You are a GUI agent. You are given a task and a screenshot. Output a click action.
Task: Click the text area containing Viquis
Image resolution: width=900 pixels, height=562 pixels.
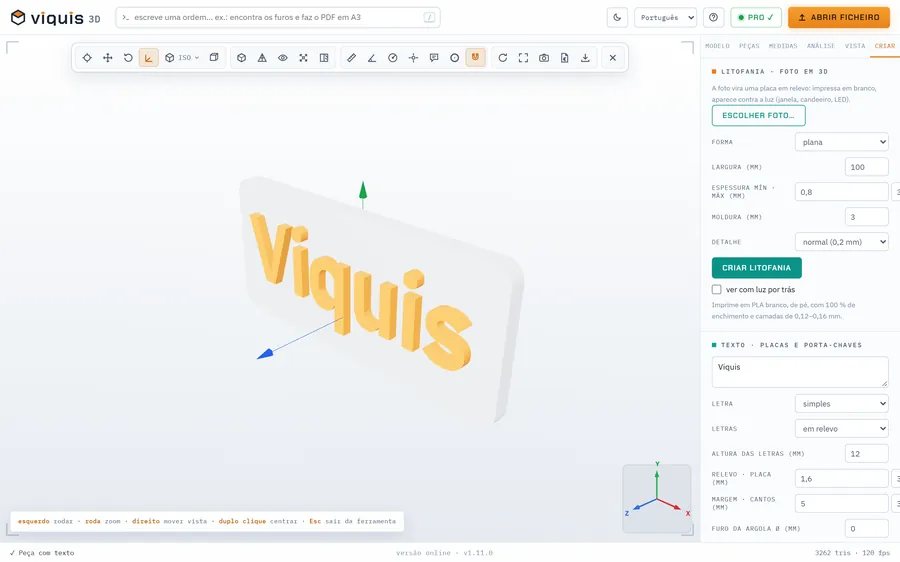pyautogui.click(x=800, y=372)
